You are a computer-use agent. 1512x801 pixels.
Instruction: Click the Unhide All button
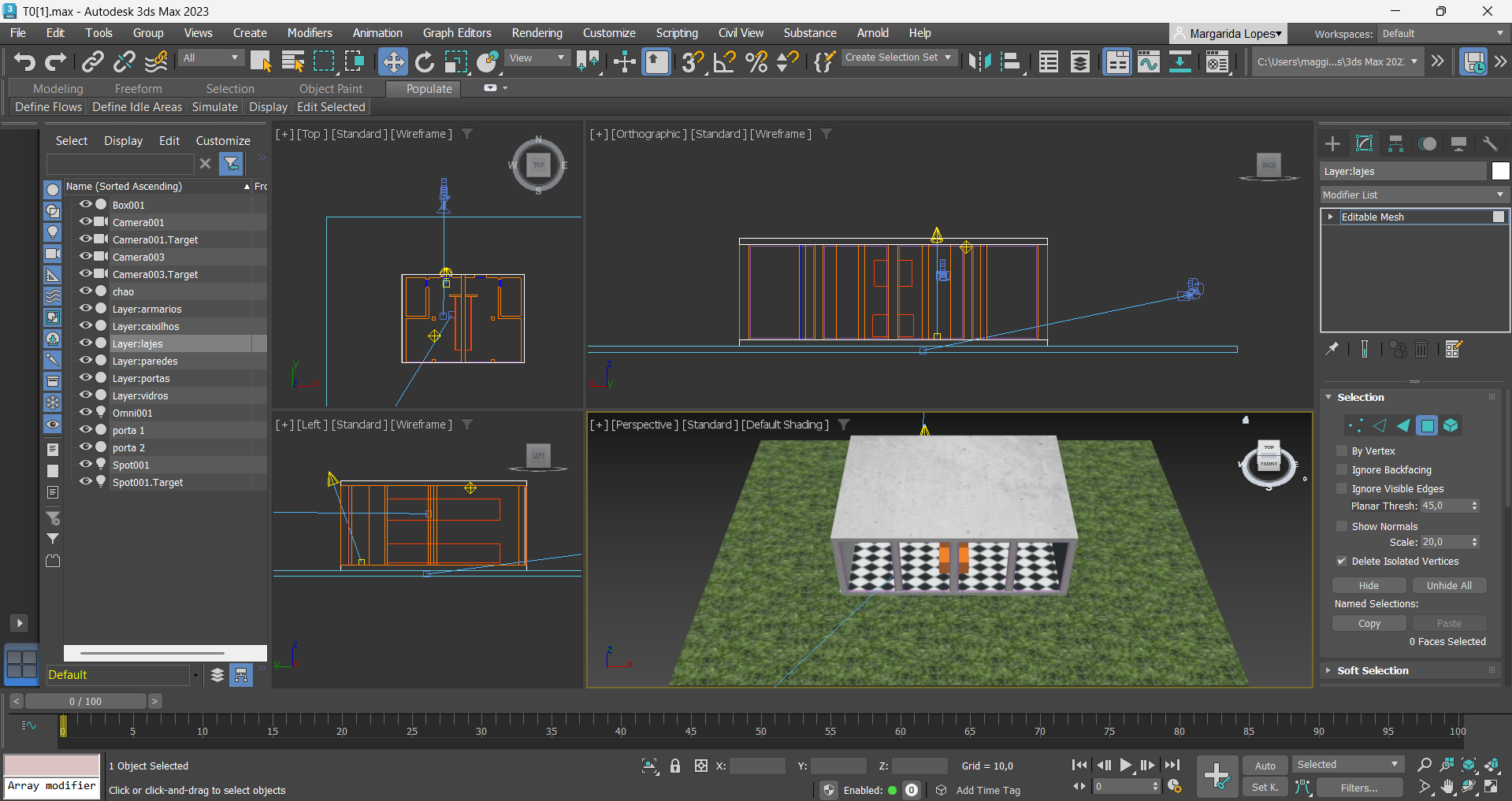(1448, 585)
